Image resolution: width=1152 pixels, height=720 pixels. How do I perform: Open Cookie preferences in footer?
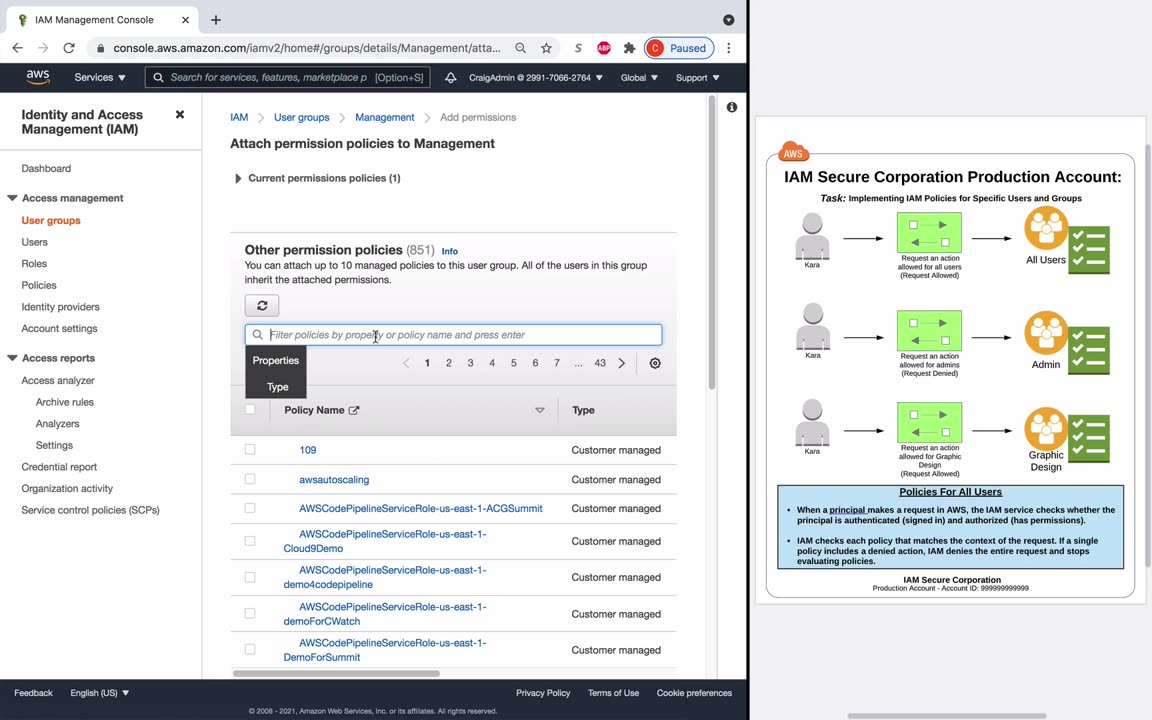[x=694, y=693]
